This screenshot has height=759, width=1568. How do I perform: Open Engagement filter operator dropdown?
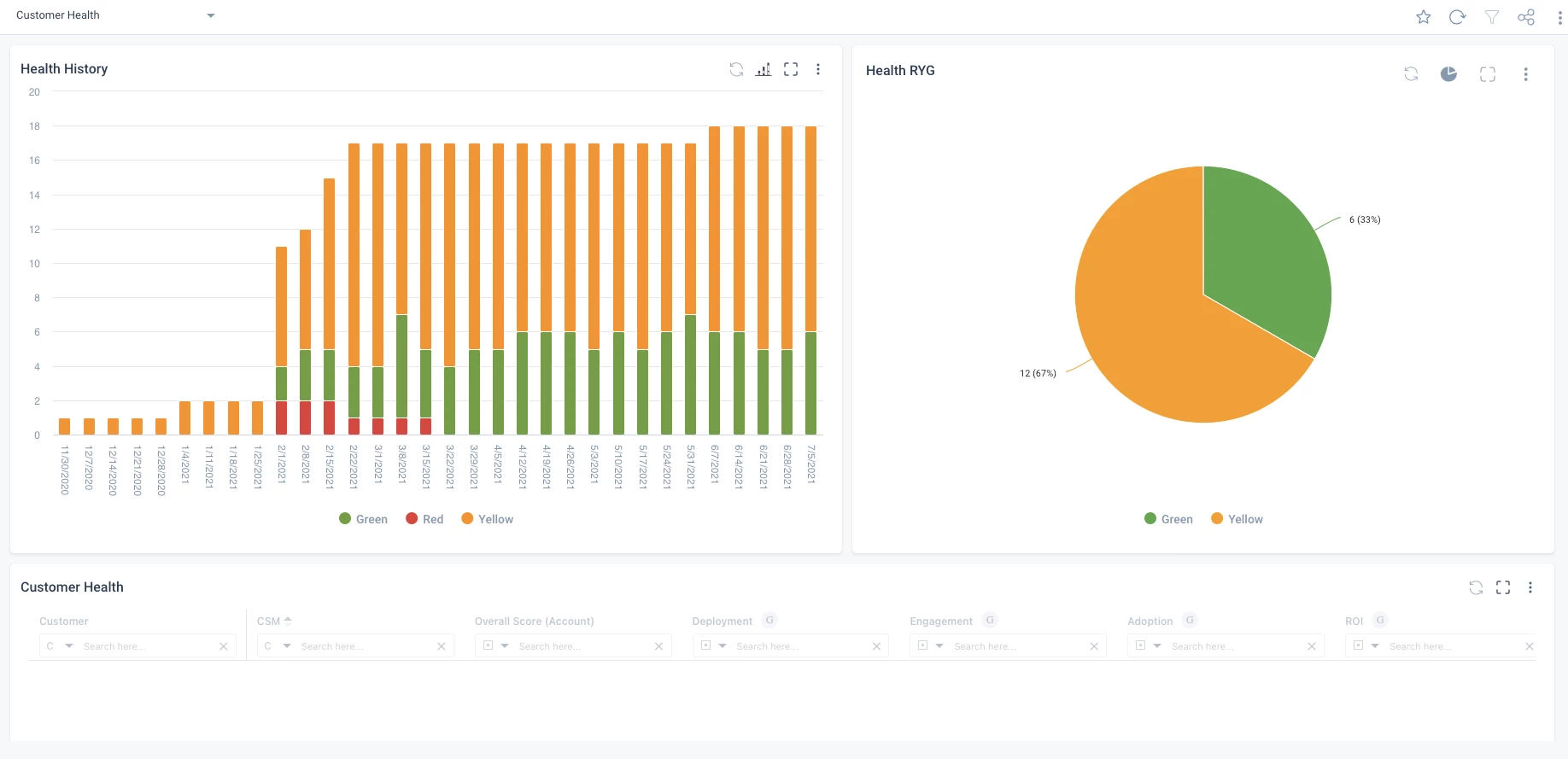(939, 646)
